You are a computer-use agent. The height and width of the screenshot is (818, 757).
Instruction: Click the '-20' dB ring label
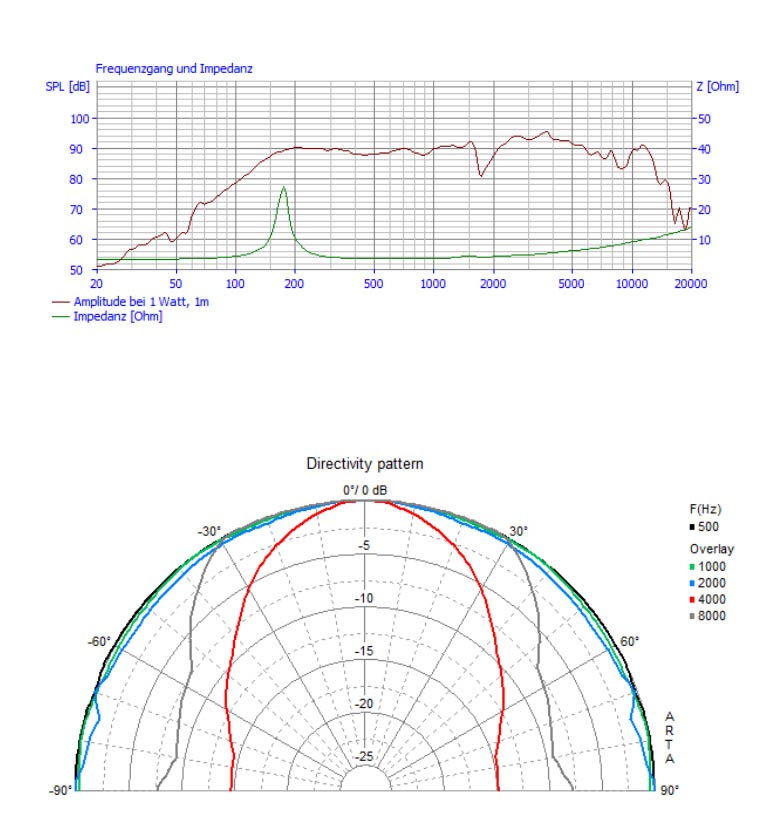pos(364,704)
